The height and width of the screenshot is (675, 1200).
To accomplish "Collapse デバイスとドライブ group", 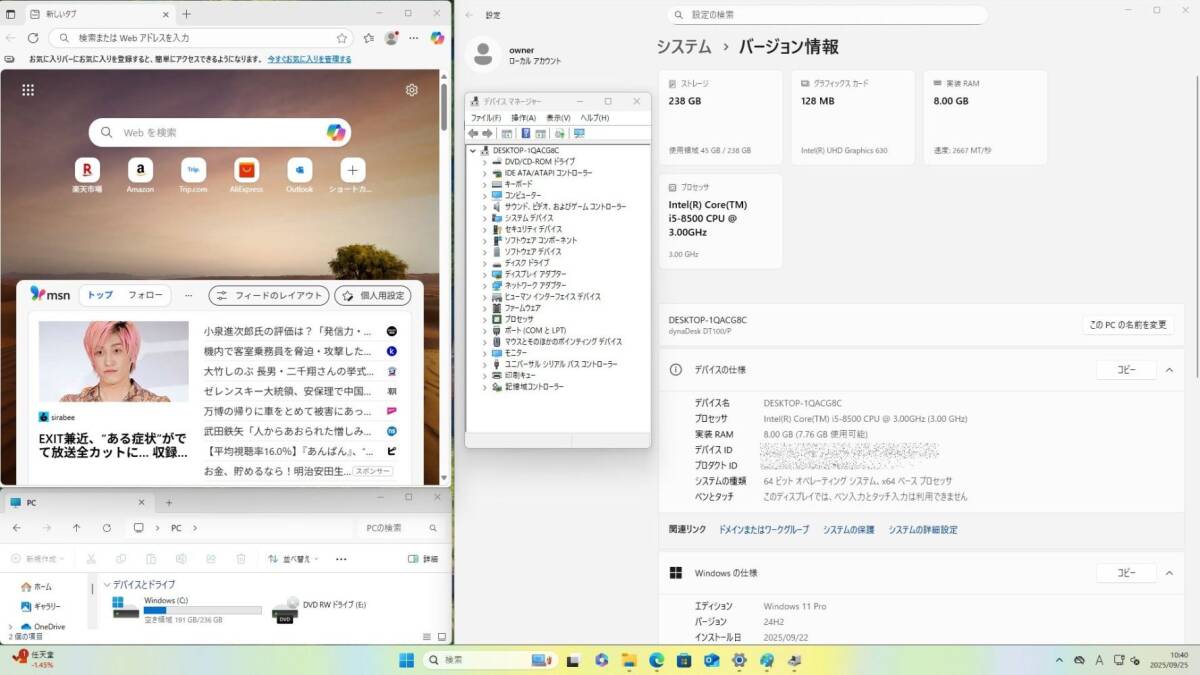I will coord(107,584).
